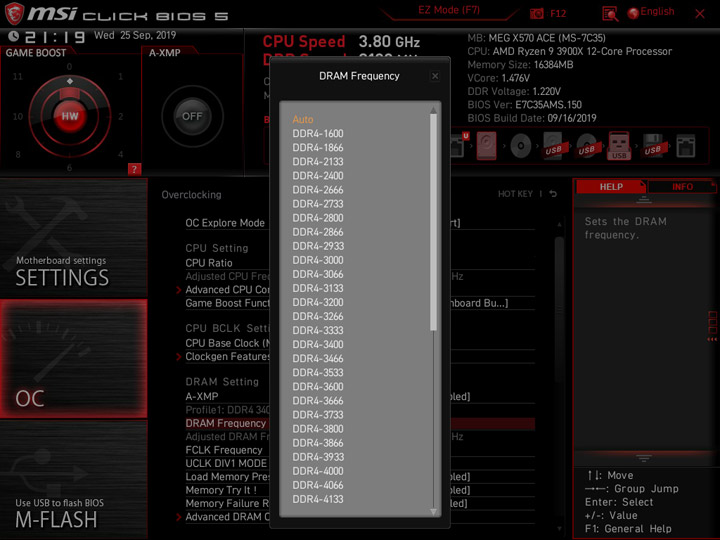This screenshot has height=540, width=720.
Task: Toggle the GAME BOOST HW knob
Action: pyautogui.click(x=70, y=116)
